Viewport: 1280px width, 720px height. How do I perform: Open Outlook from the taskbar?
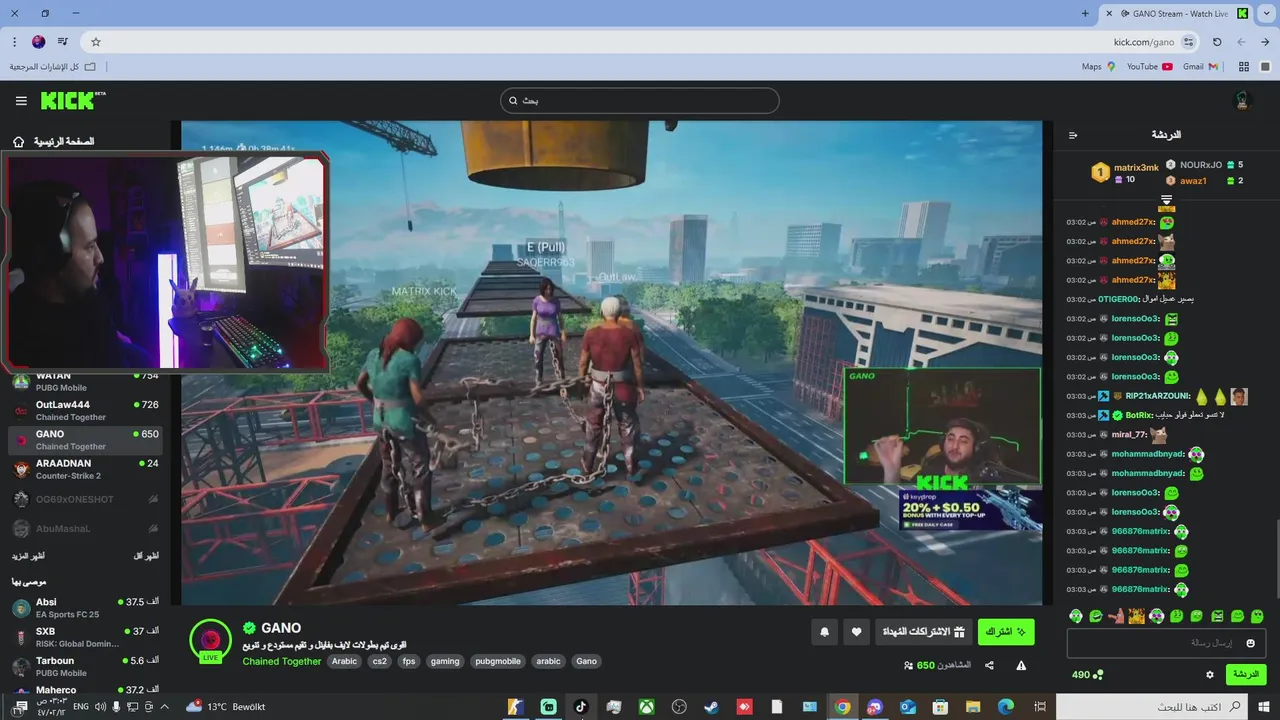click(908, 707)
